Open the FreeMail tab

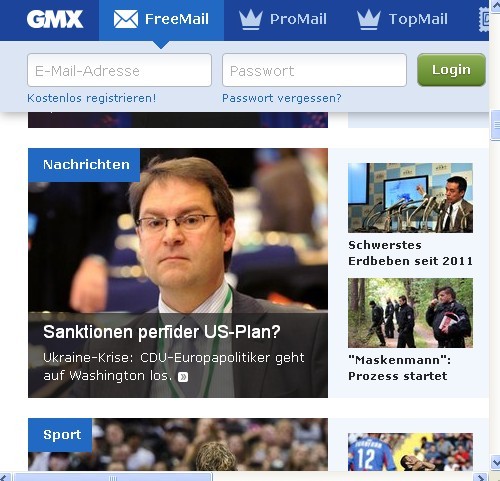pos(161,20)
